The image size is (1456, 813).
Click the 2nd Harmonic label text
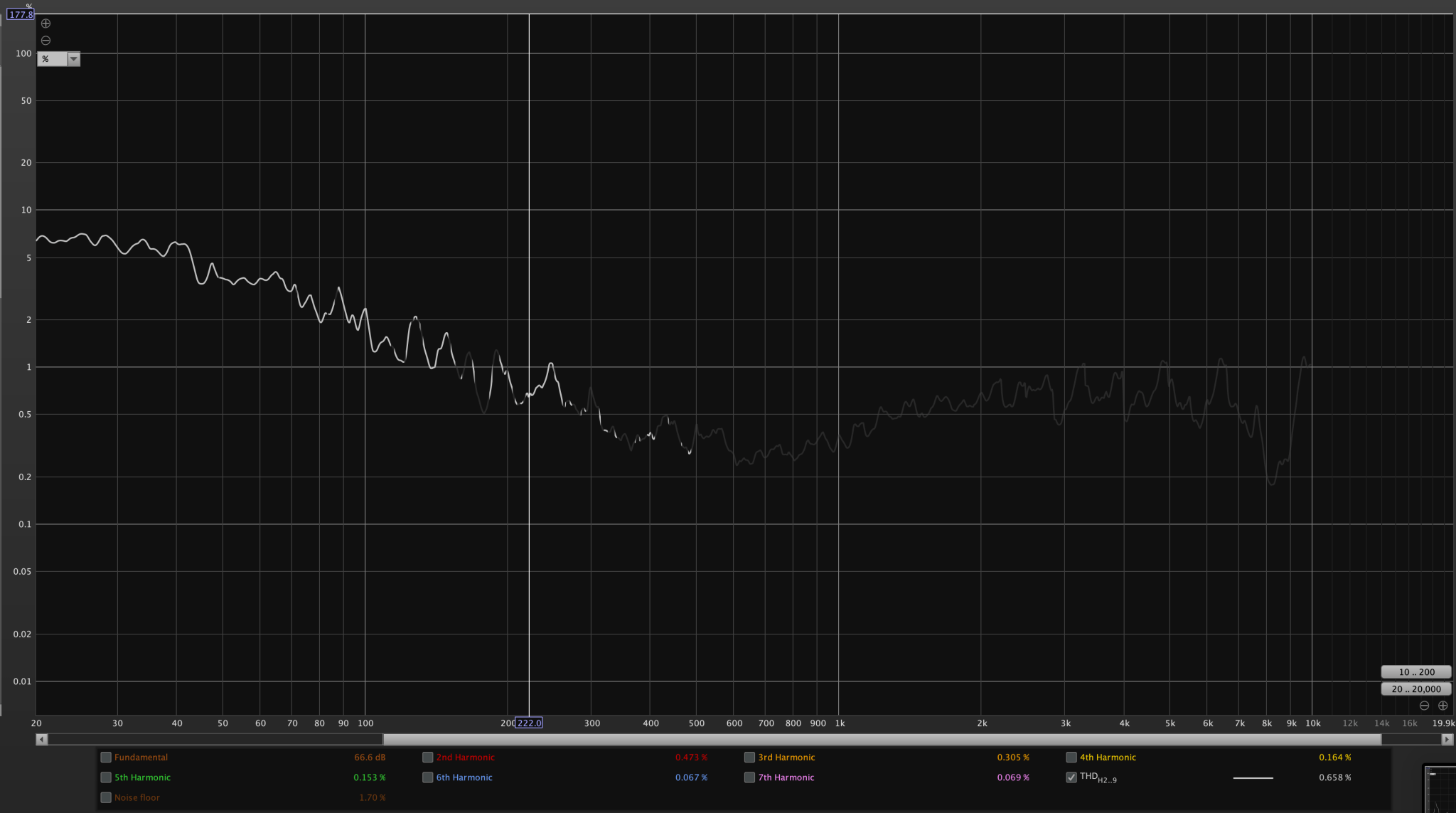click(466, 758)
